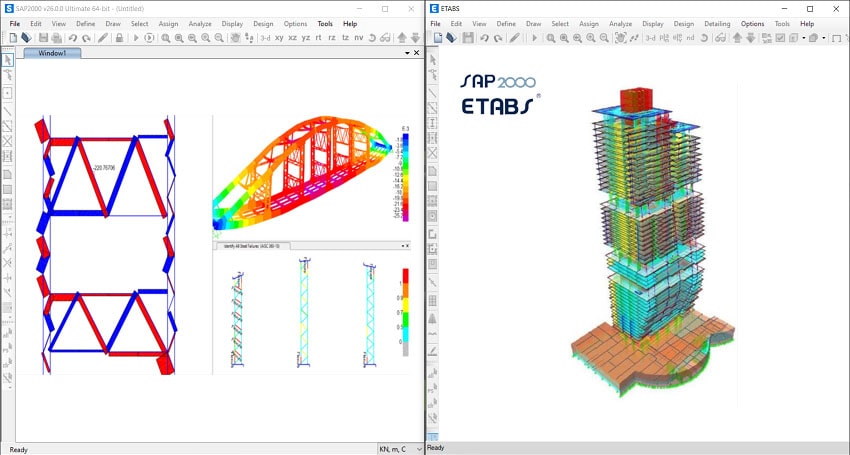The width and height of the screenshot is (850, 455).
Task: Open dropdown arrow on Steel Failures panel
Action: pyautogui.click(x=402, y=246)
